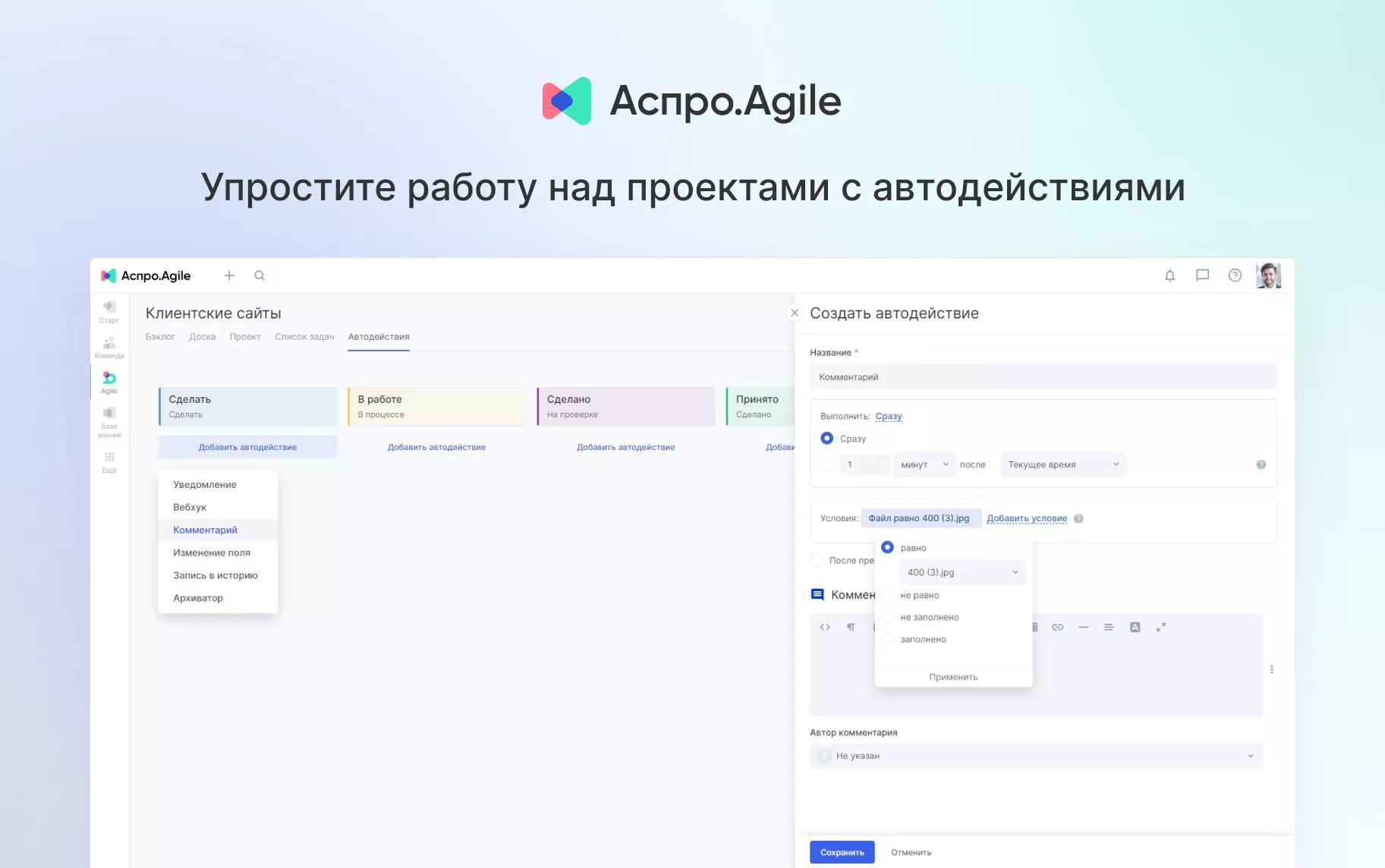Create new item with the plus icon
Viewport: 1385px width, 868px height.
228,275
